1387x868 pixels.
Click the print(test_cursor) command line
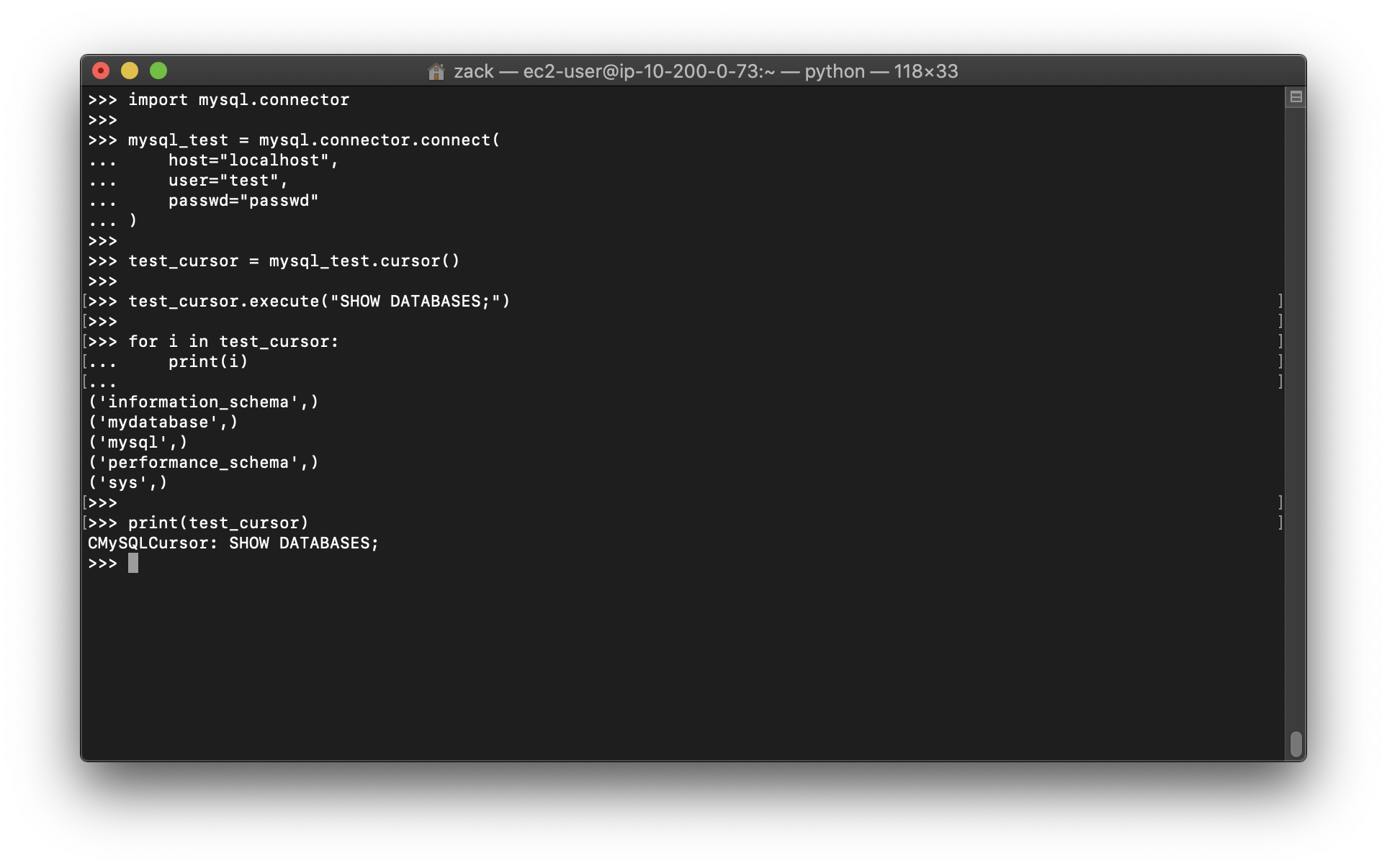[x=218, y=523]
